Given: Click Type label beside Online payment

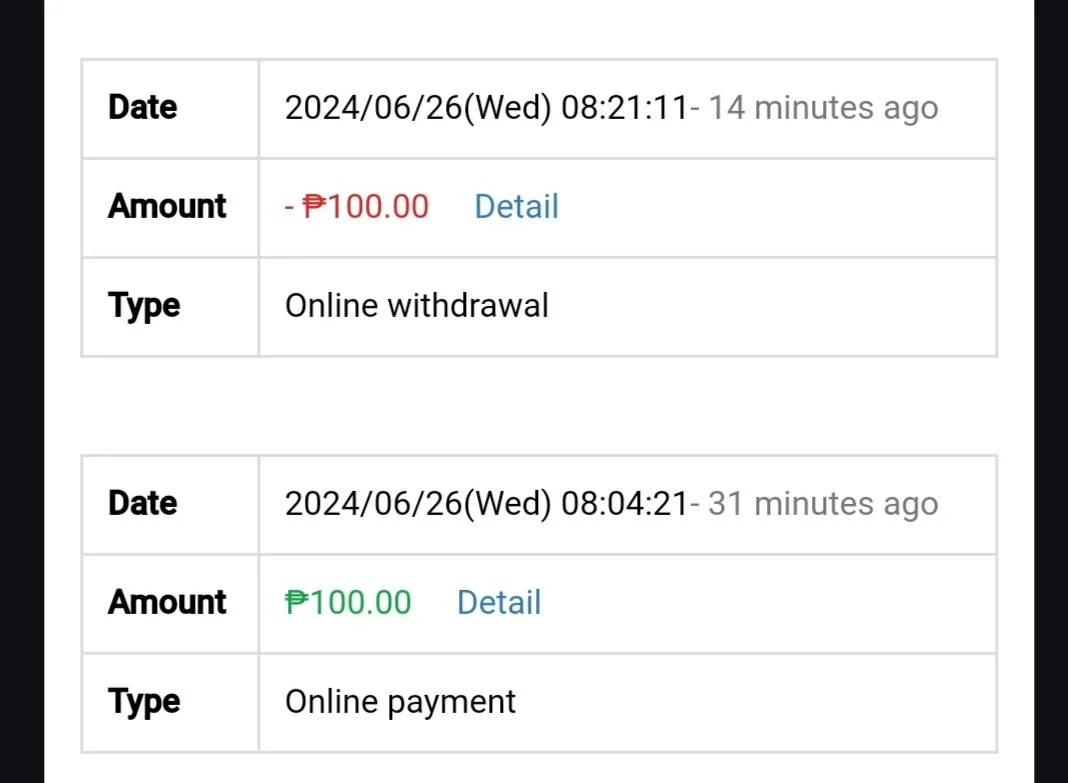Looking at the screenshot, I should (144, 703).
